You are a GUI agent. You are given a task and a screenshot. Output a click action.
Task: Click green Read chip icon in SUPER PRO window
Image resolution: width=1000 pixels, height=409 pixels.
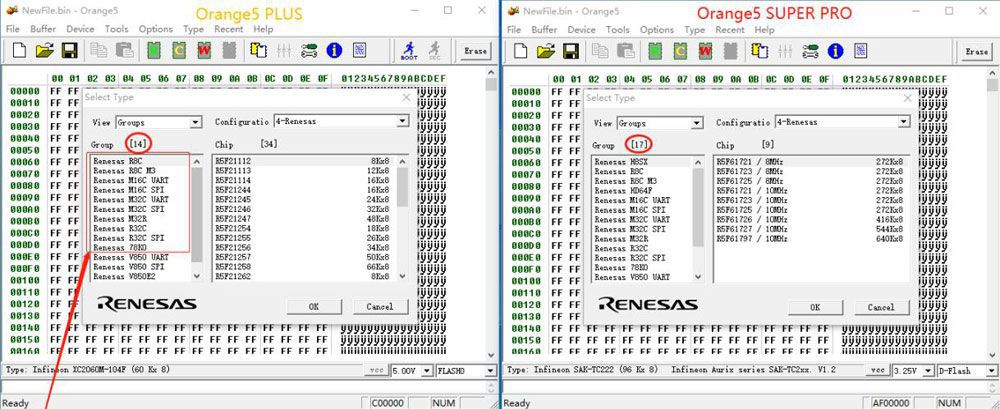(655, 51)
